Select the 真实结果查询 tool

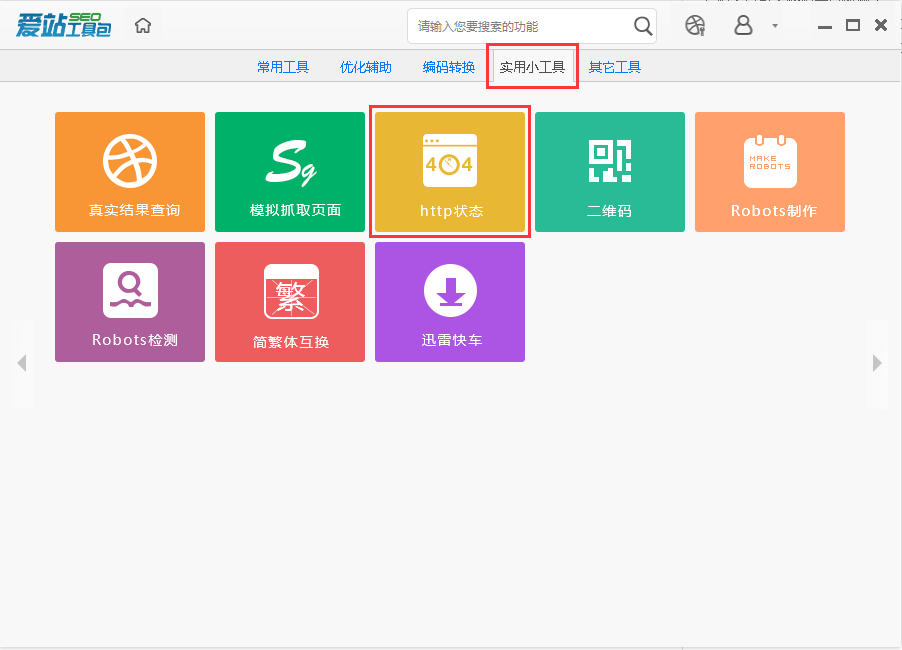coord(129,171)
